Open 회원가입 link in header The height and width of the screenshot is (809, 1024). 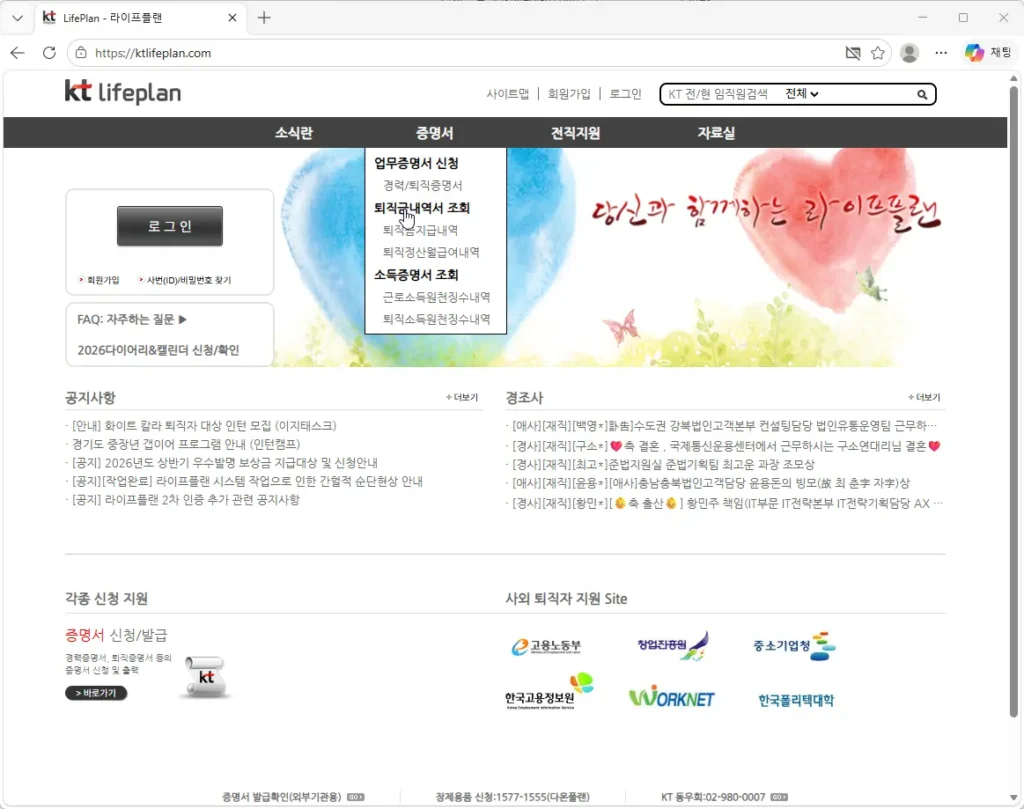coord(569,94)
